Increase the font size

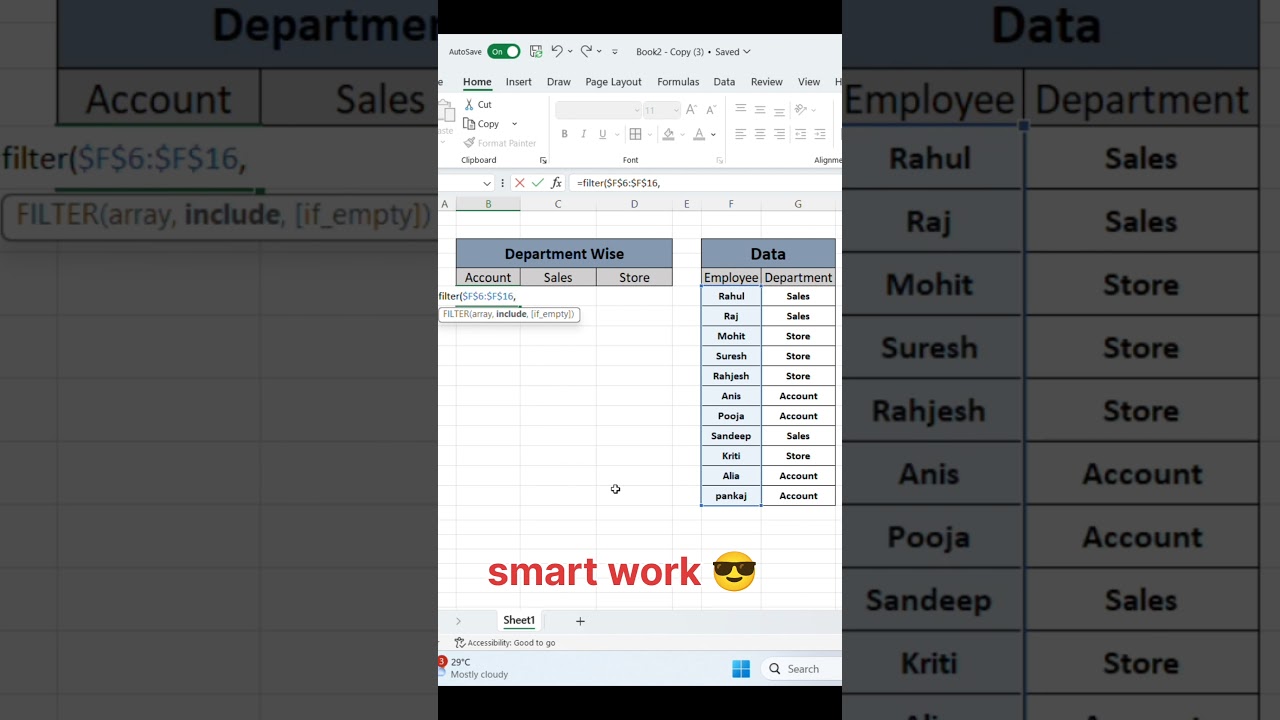point(692,110)
